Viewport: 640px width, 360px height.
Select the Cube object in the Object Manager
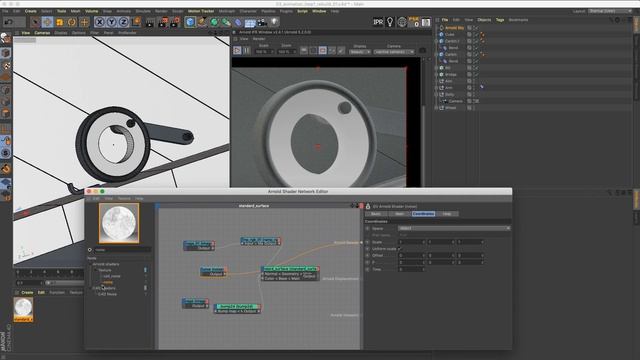449,34
